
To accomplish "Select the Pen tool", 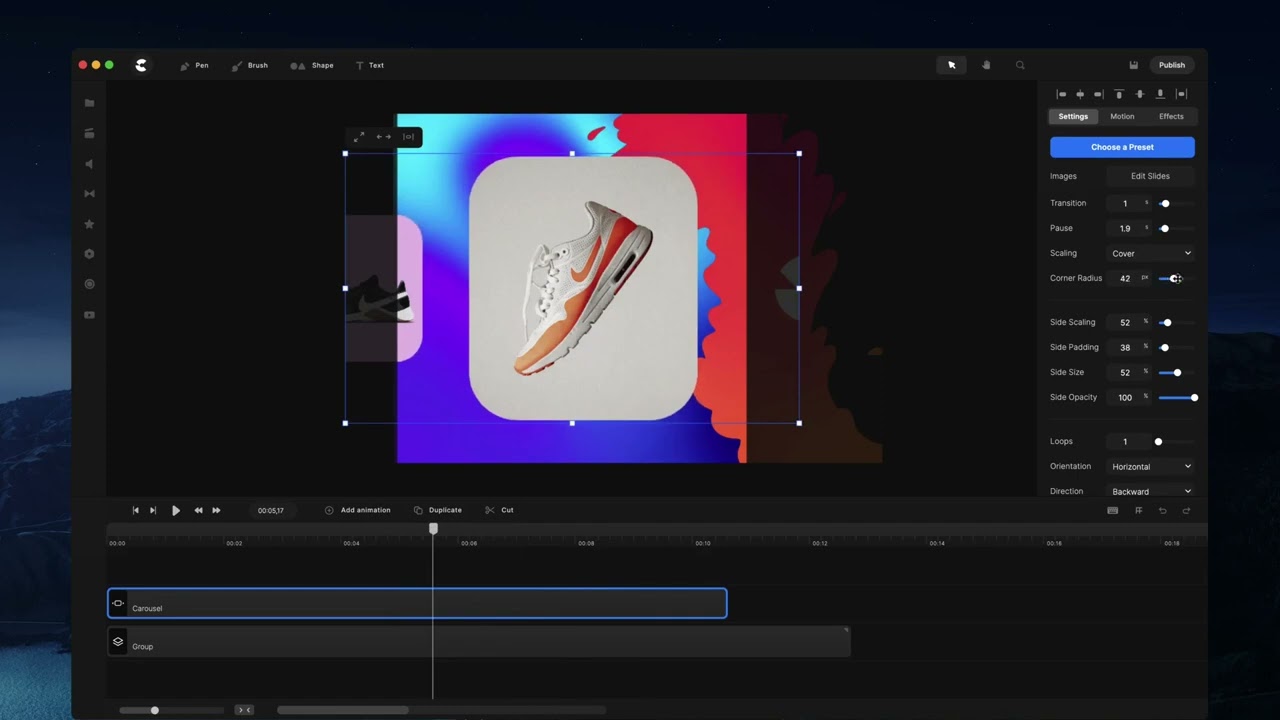I will click(x=194, y=65).
